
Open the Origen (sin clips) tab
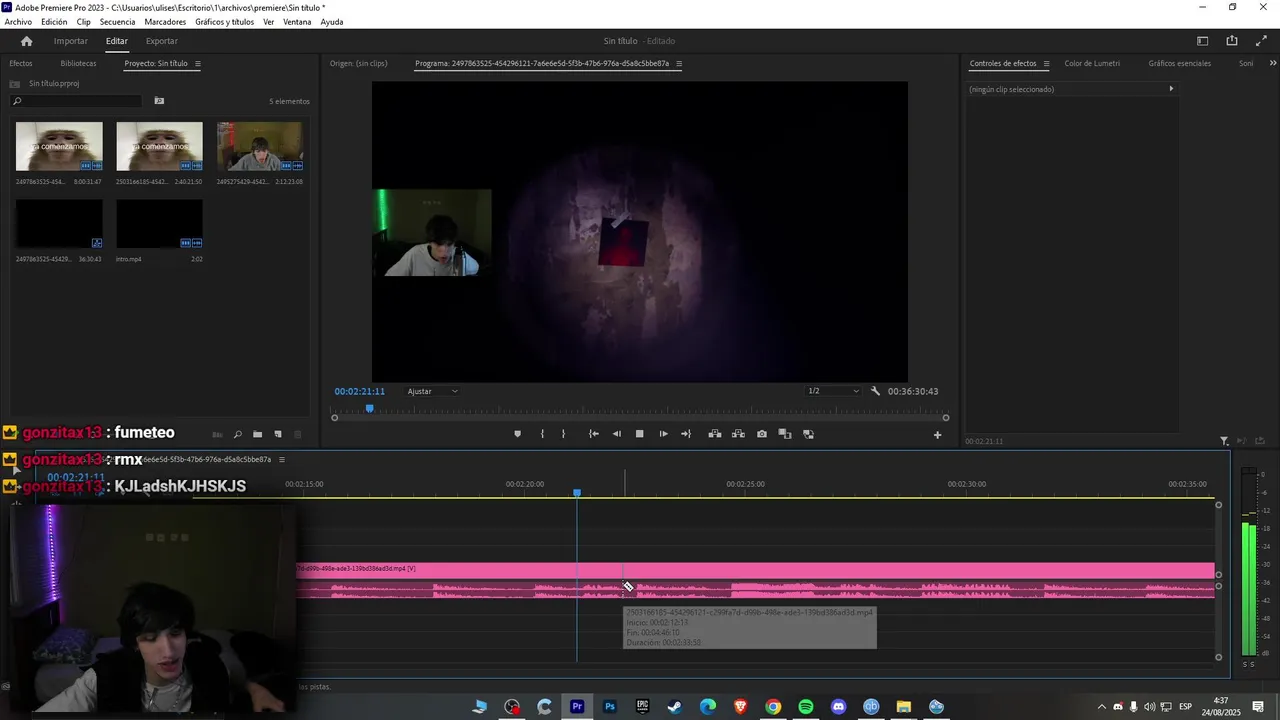point(358,64)
